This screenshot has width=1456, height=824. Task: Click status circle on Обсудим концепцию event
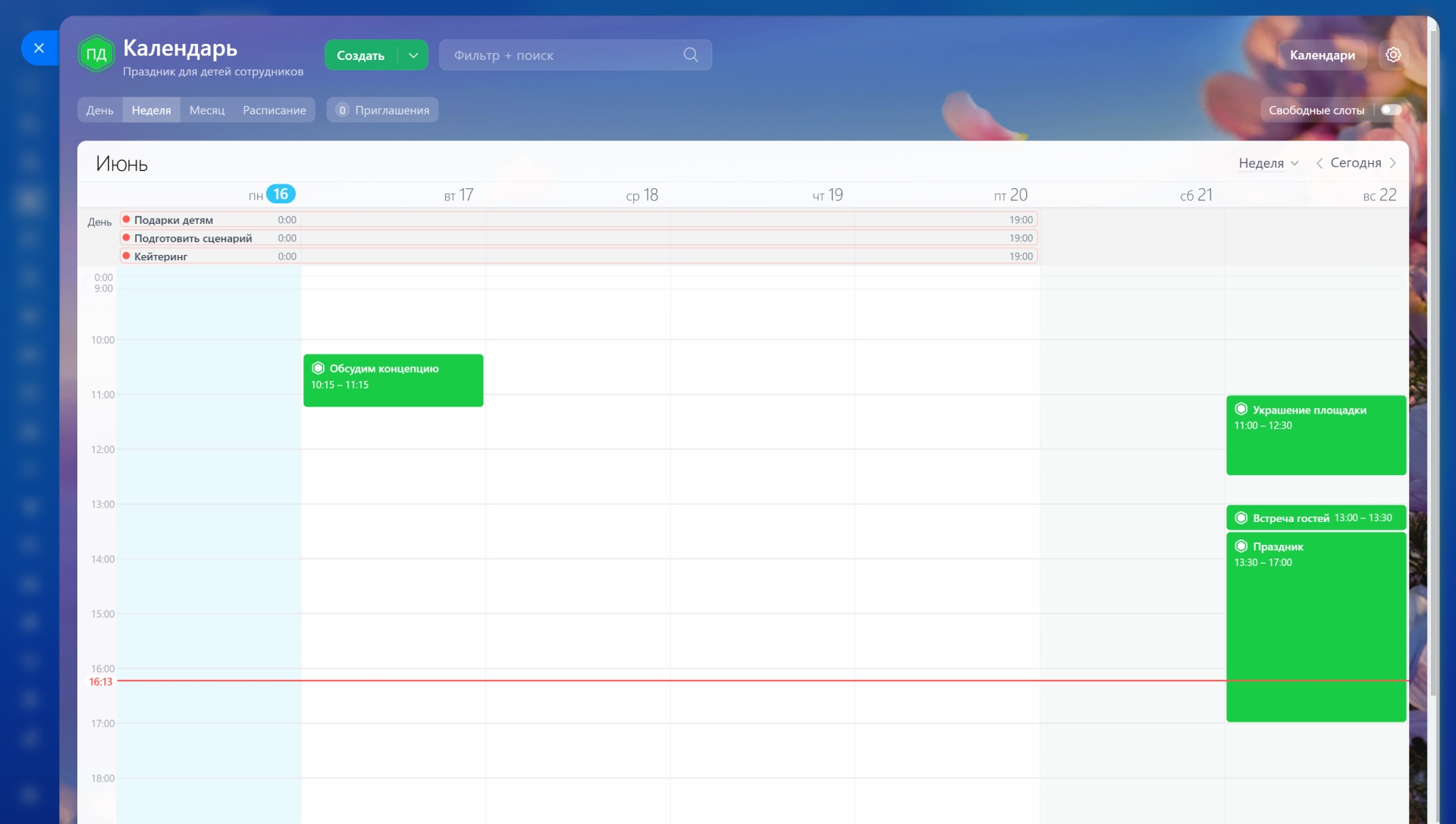click(318, 369)
